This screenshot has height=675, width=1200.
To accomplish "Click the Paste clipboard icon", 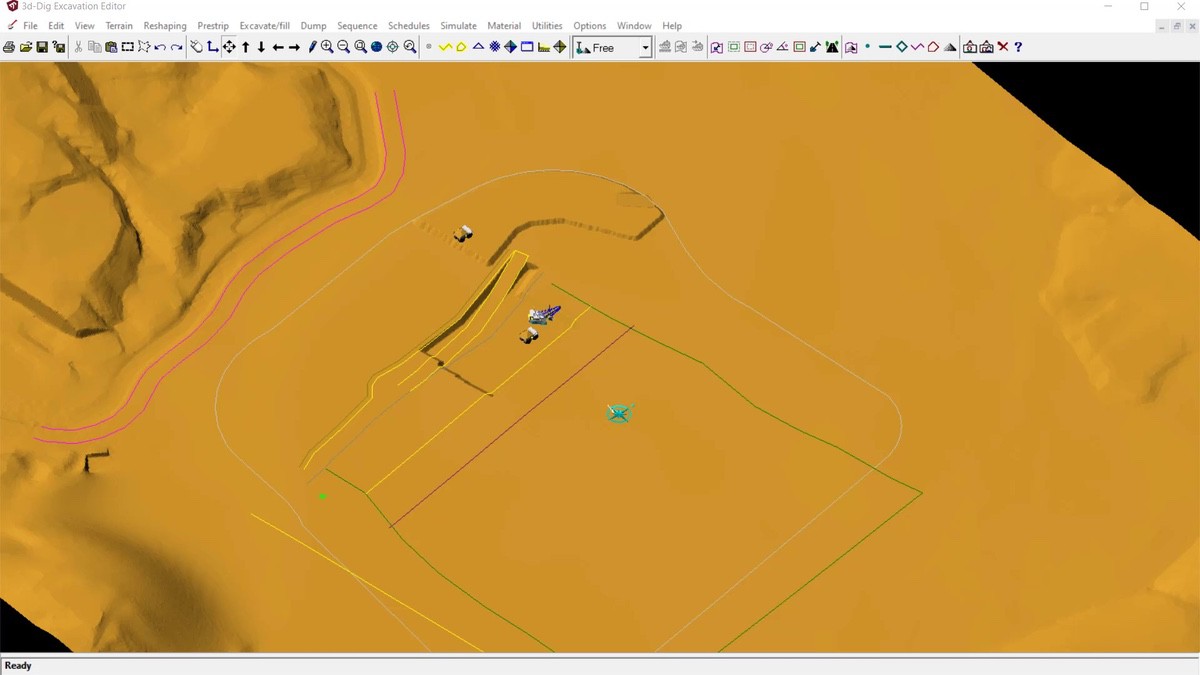I will [x=111, y=47].
